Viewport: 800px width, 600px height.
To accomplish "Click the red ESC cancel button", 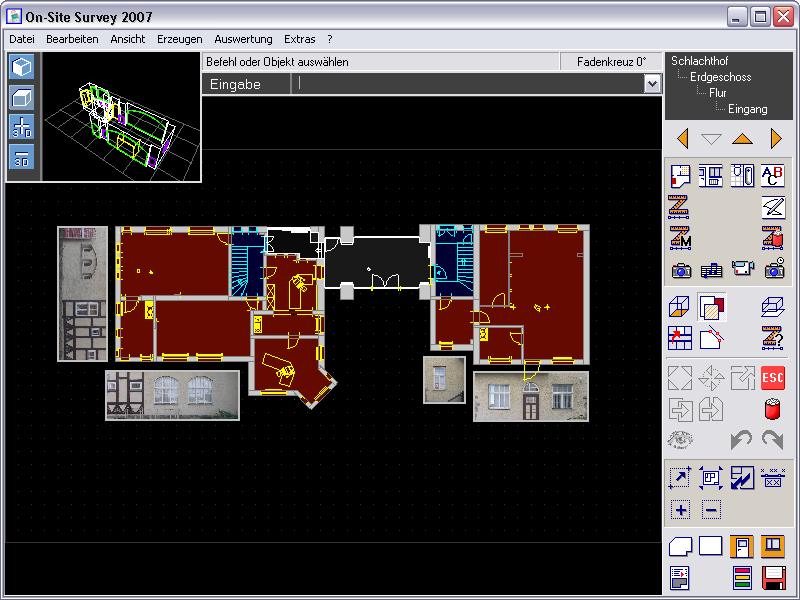I will [x=772, y=378].
